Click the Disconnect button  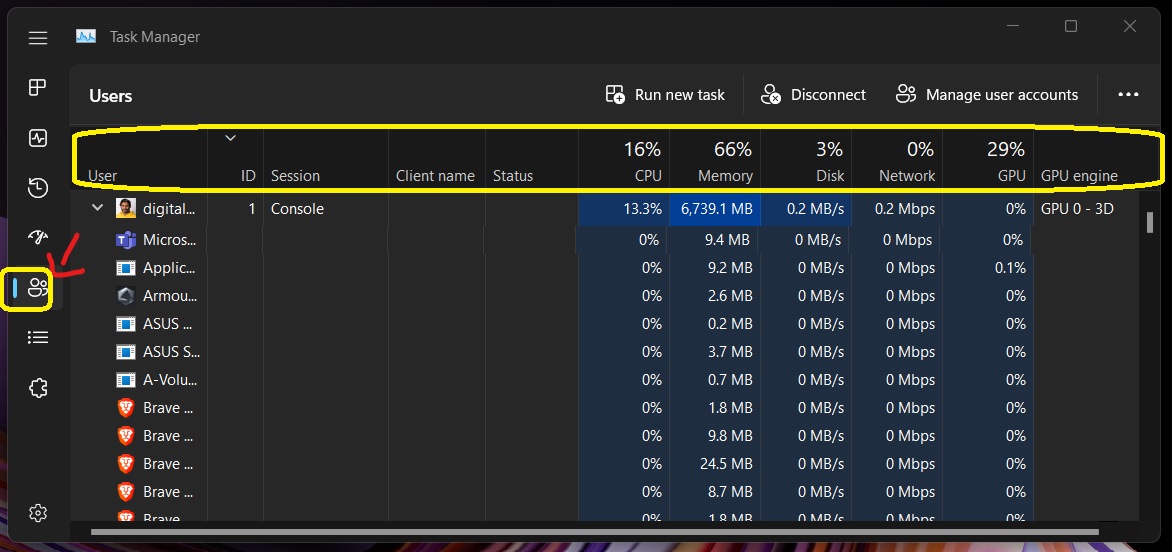click(813, 95)
